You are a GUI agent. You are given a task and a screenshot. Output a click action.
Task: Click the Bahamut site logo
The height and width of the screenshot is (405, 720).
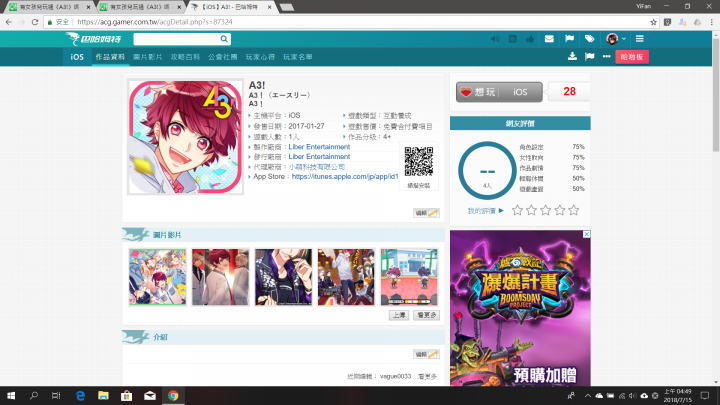[93, 39]
